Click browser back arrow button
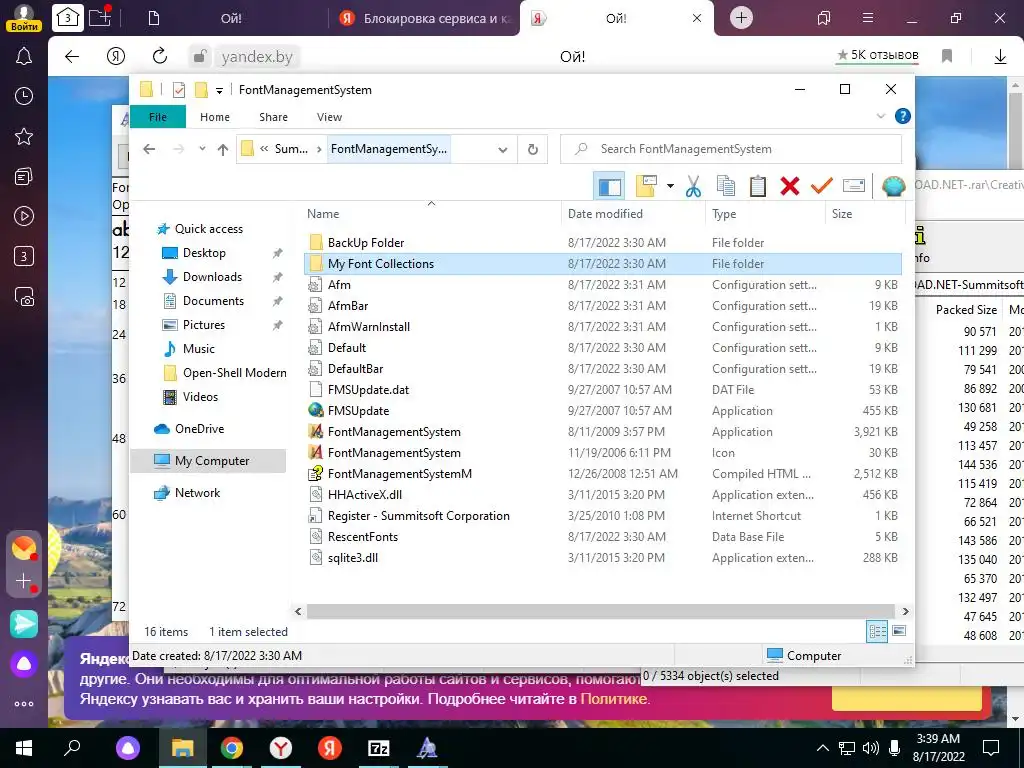The image size is (1024, 768). pyautogui.click(x=72, y=57)
